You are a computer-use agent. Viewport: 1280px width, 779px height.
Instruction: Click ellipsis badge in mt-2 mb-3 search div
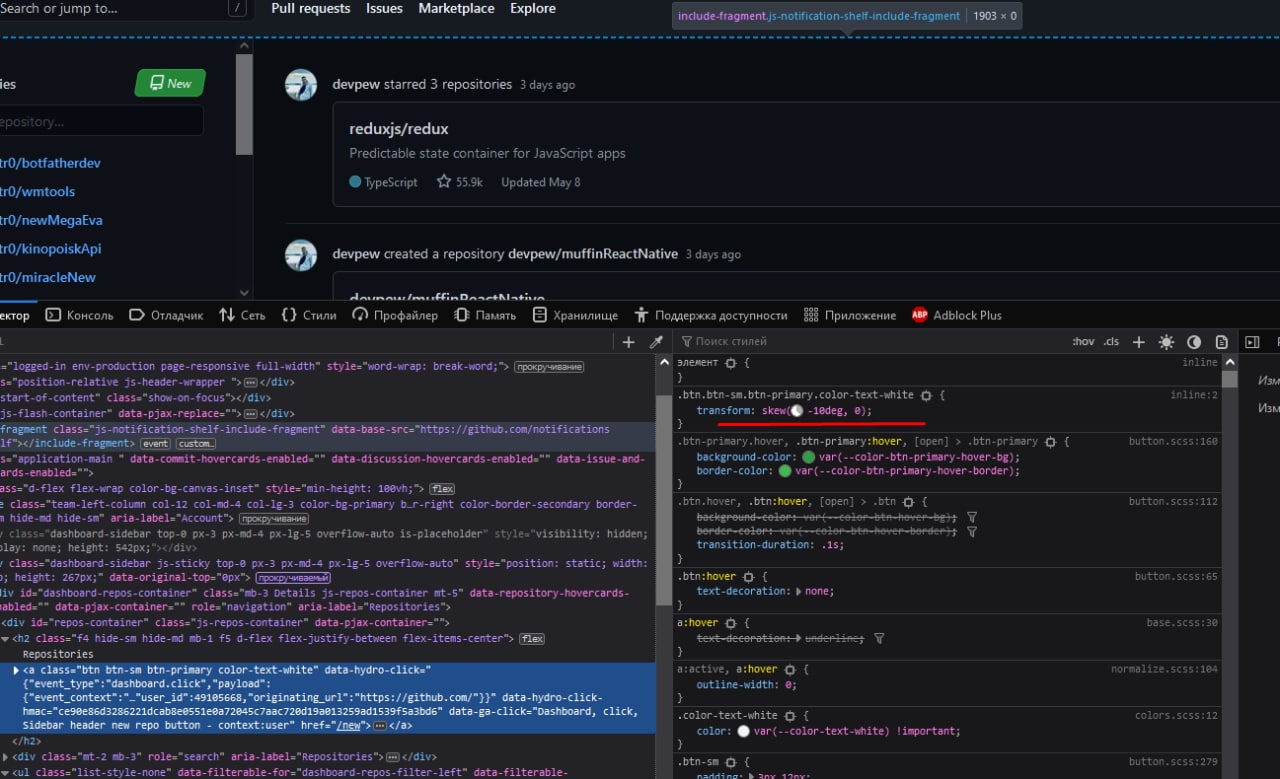pos(392,757)
